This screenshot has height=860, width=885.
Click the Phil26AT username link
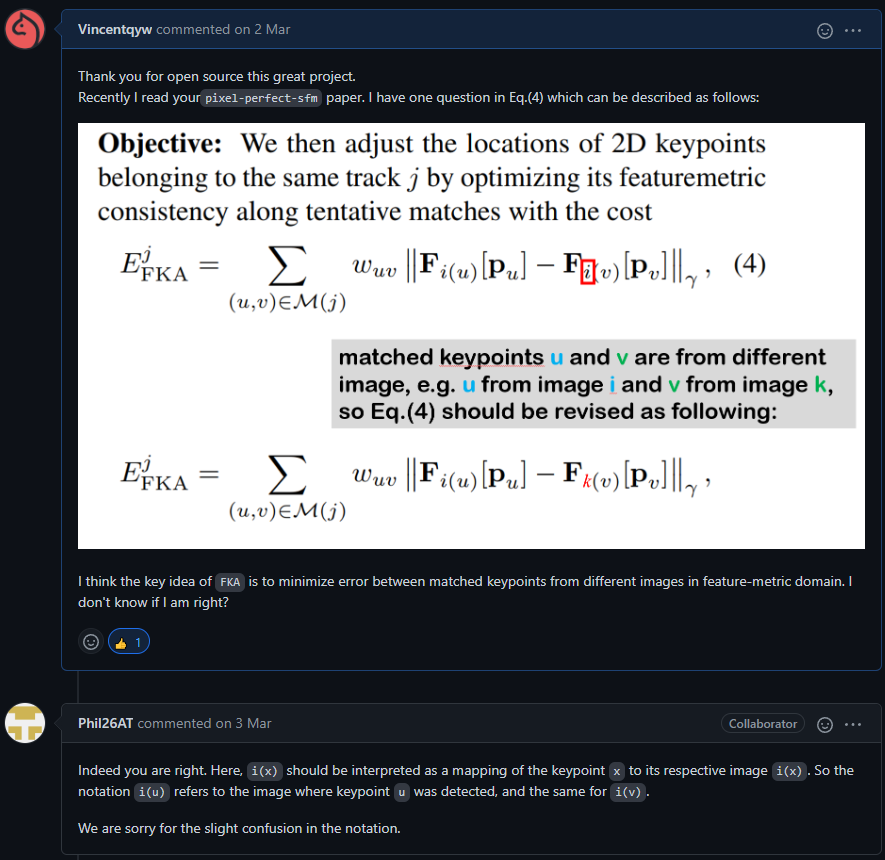point(106,723)
